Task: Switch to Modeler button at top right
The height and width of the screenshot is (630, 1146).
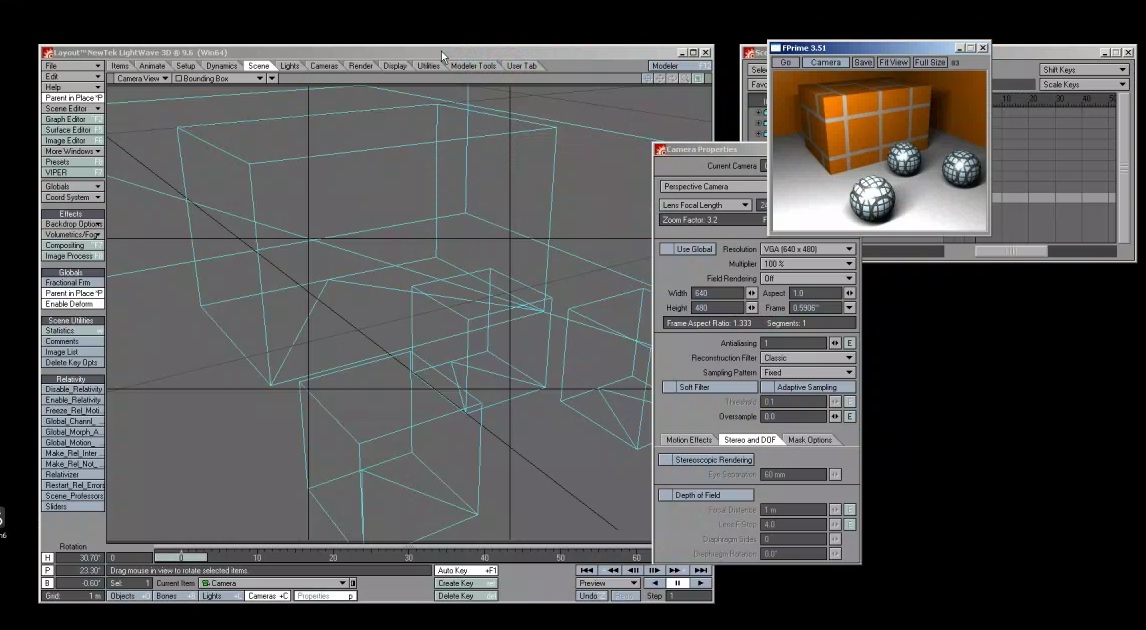Action: click(x=680, y=66)
